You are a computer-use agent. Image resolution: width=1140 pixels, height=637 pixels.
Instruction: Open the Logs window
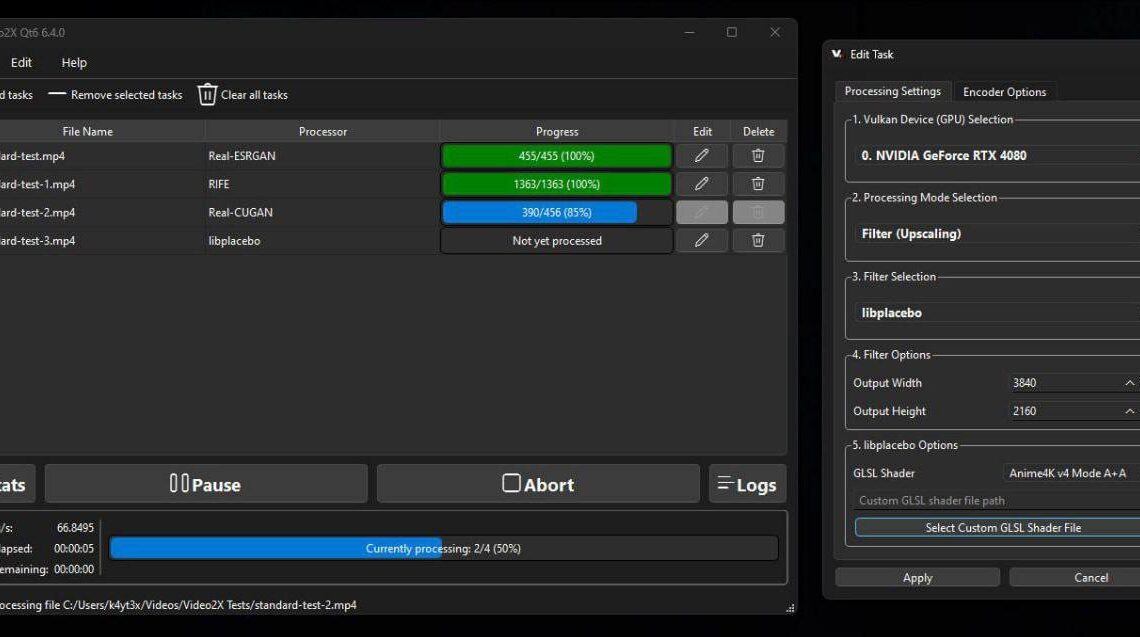click(x=747, y=484)
